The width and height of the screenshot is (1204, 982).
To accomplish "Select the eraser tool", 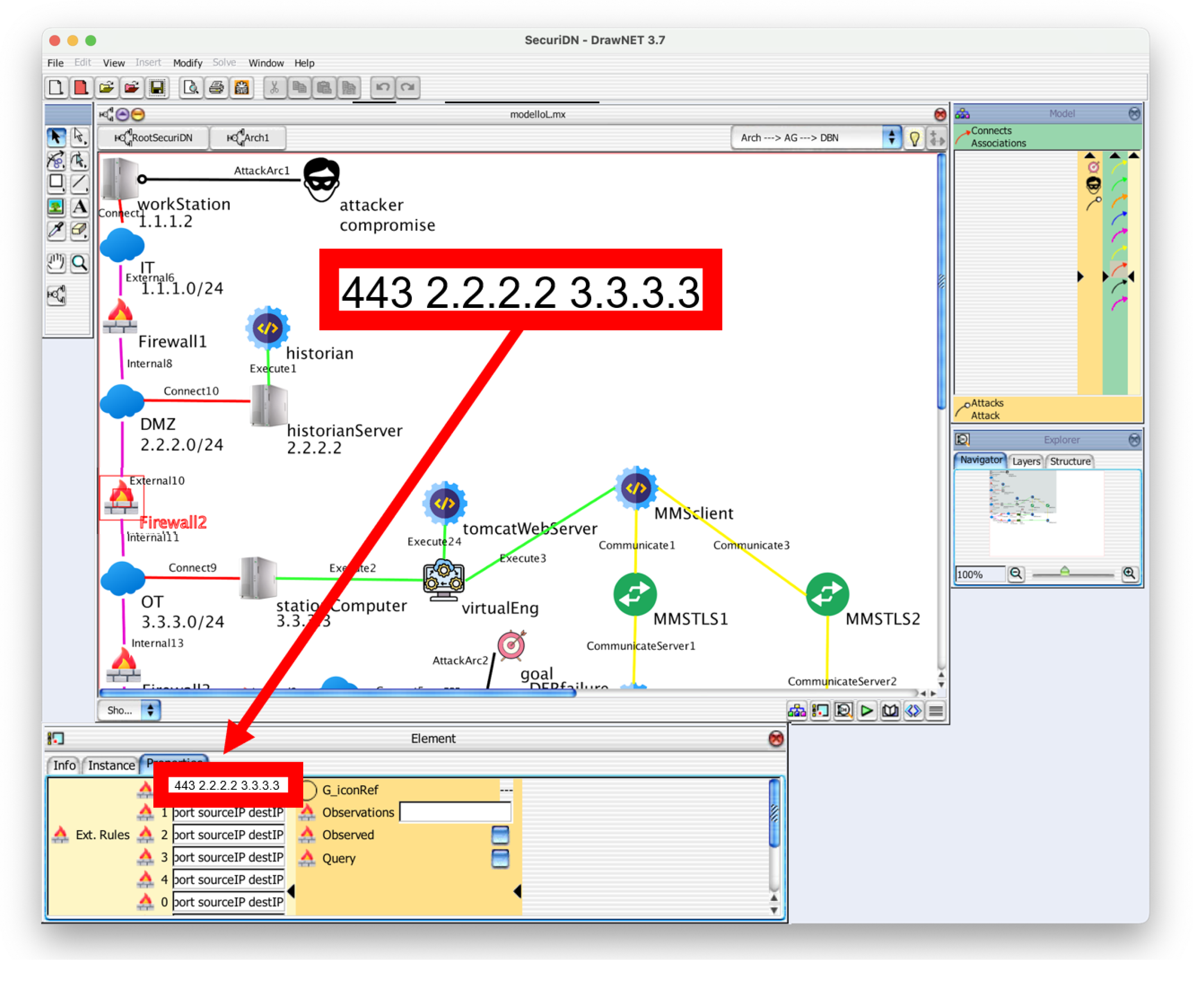I will (80, 231).
